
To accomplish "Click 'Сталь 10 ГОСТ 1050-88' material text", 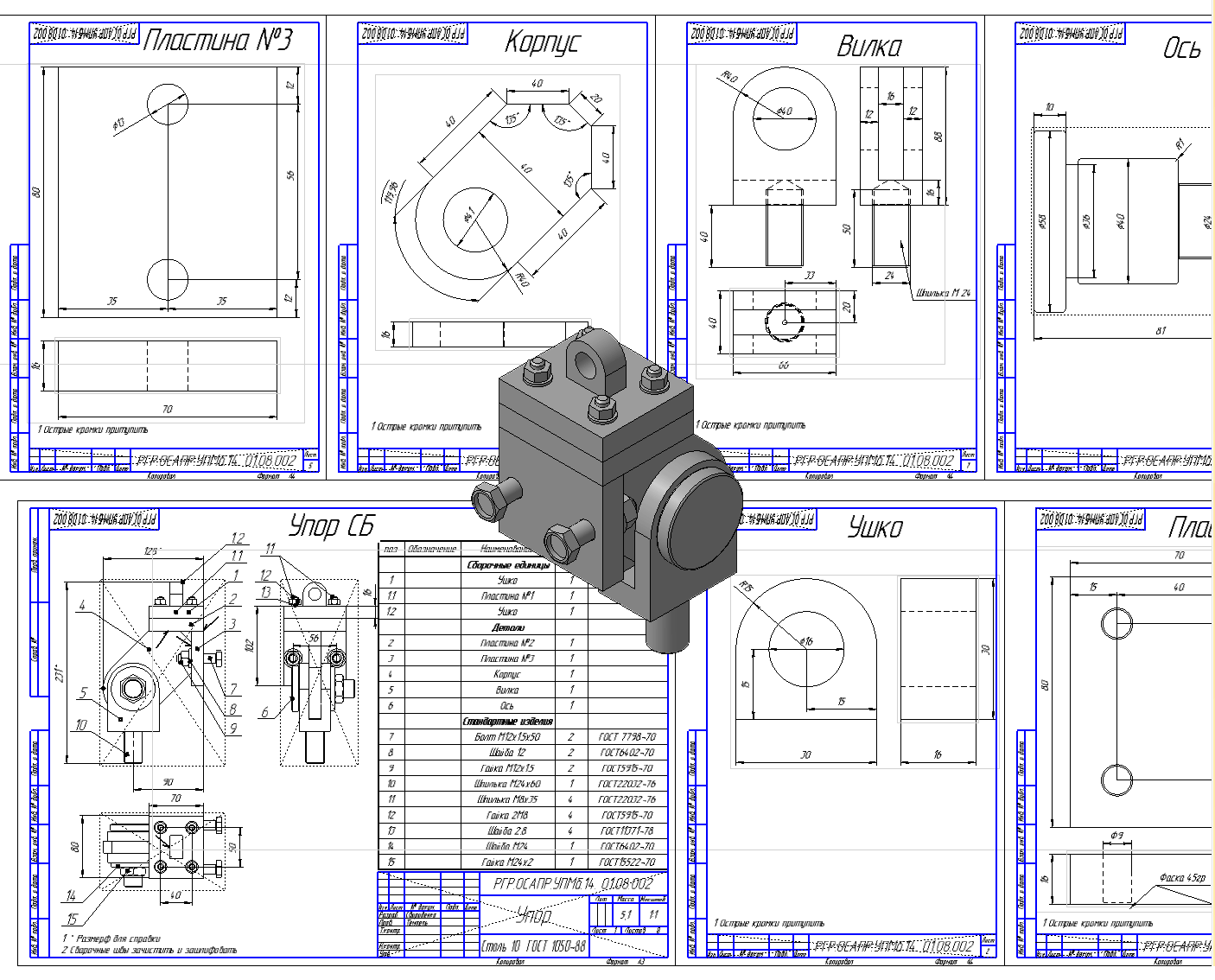I will point(533,946).
